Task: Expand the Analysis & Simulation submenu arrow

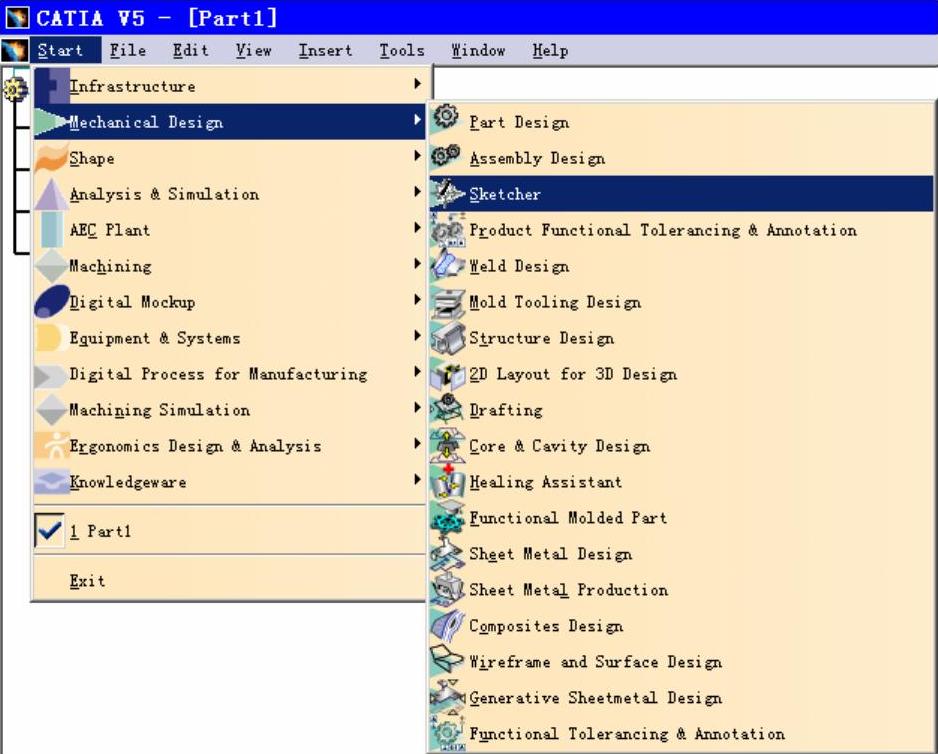Action: [x=417, y=191]
